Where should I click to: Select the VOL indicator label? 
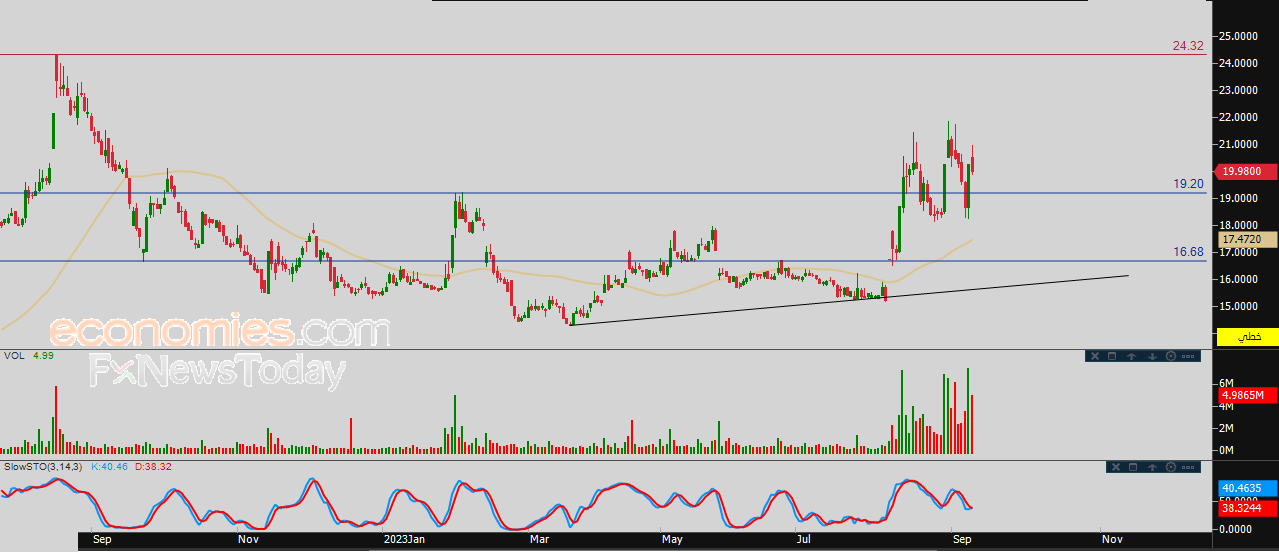click(x=14, y=356)
